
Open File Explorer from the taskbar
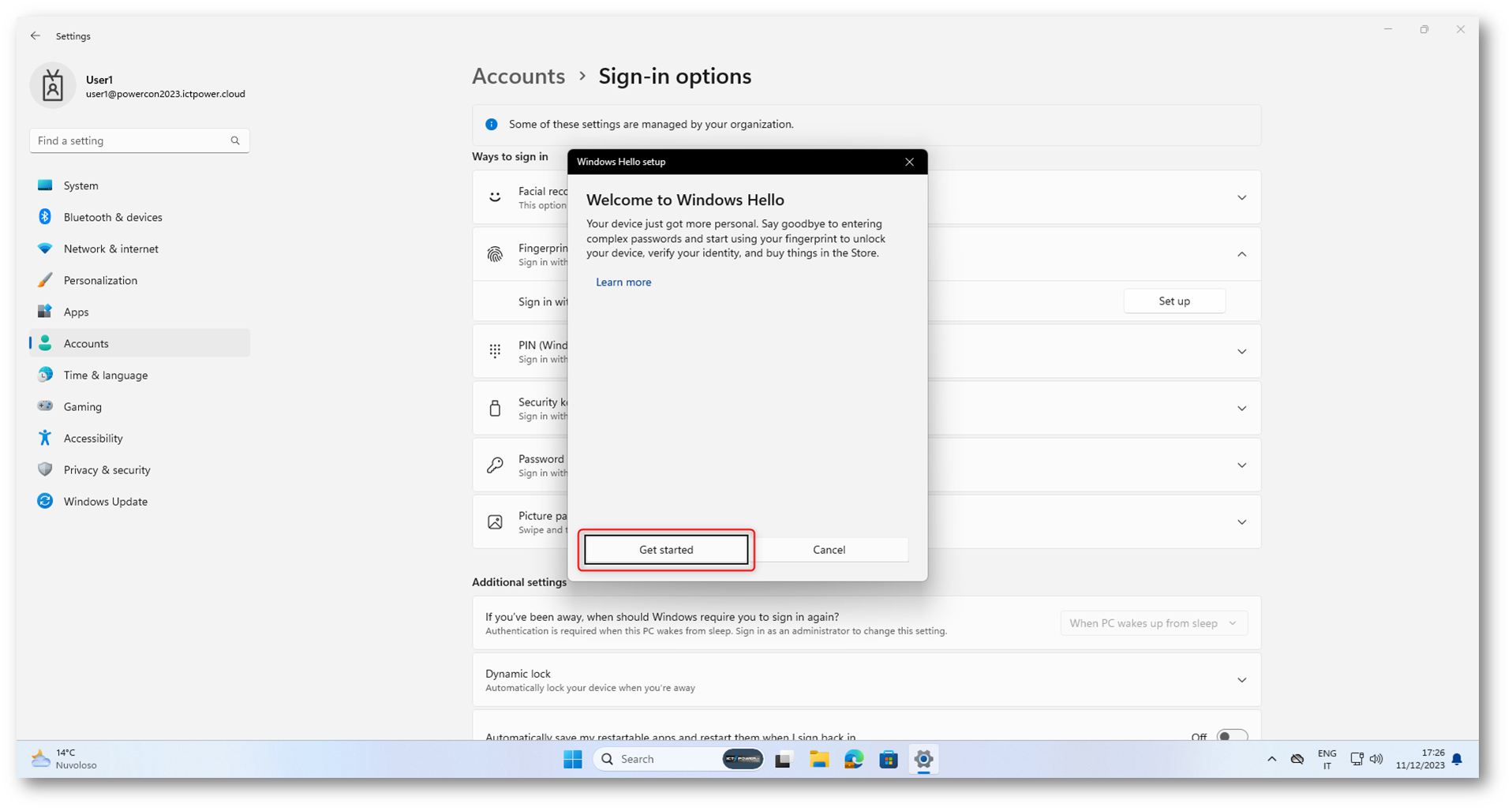(819, 760)
